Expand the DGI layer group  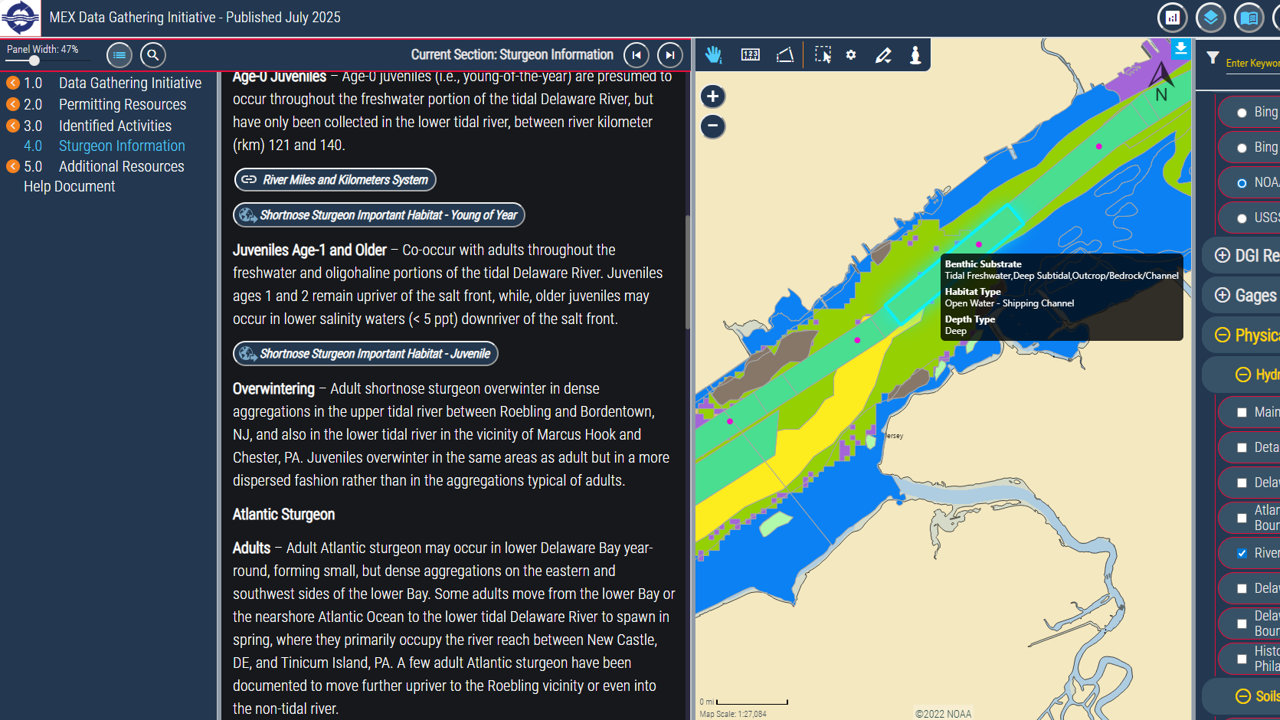pos(1222,255)
